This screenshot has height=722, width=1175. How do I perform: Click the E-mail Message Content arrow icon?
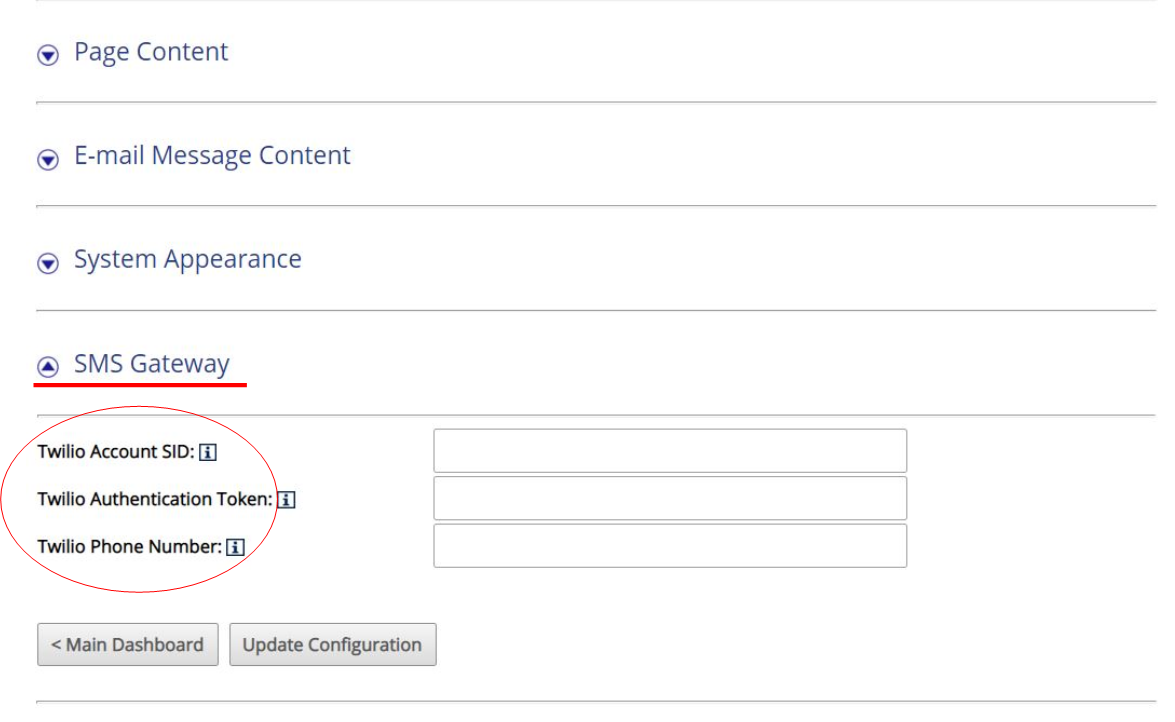click(x=48, y=159)
